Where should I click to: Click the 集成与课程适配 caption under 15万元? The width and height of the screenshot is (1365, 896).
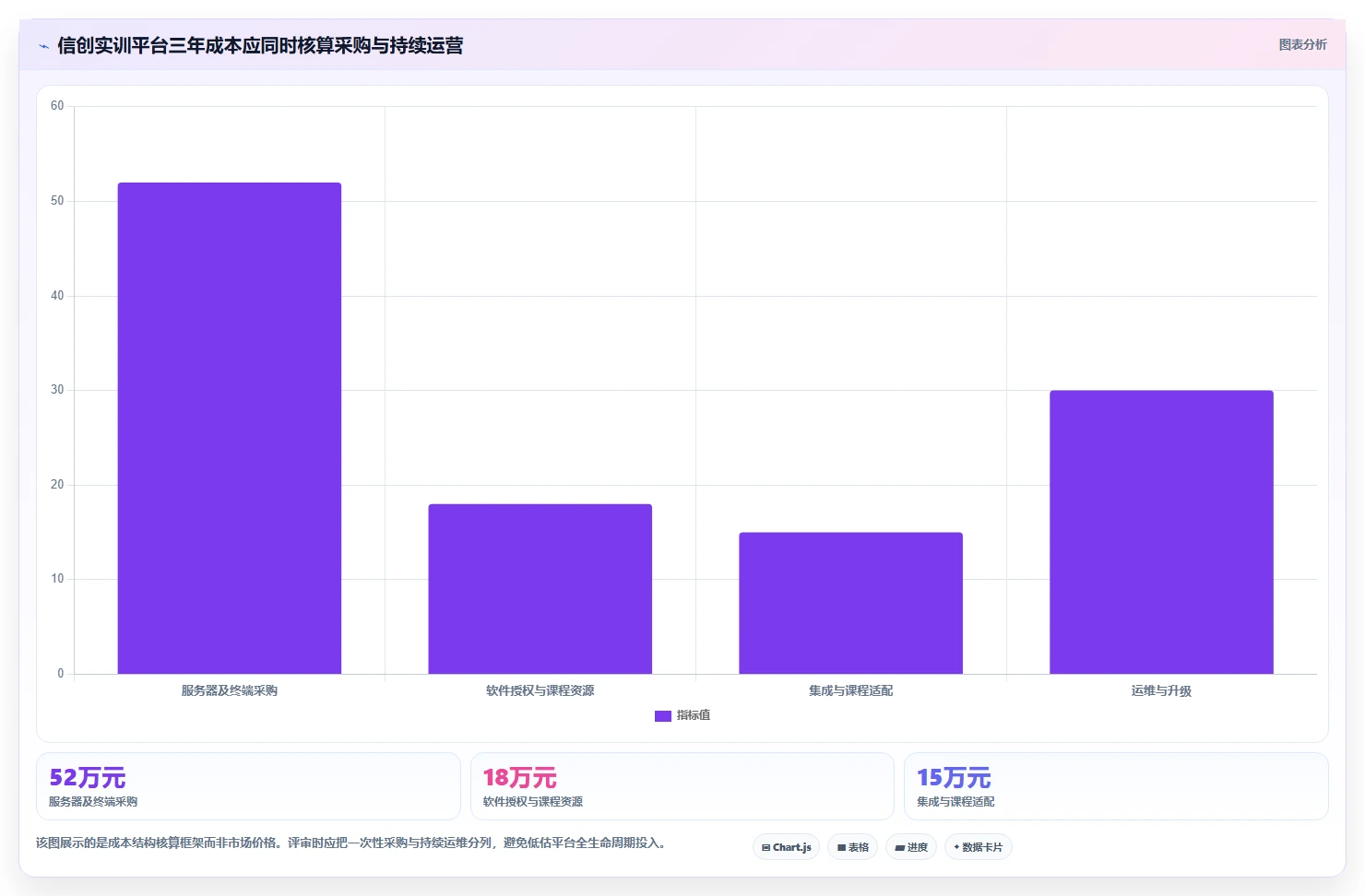tap(955, 802)
